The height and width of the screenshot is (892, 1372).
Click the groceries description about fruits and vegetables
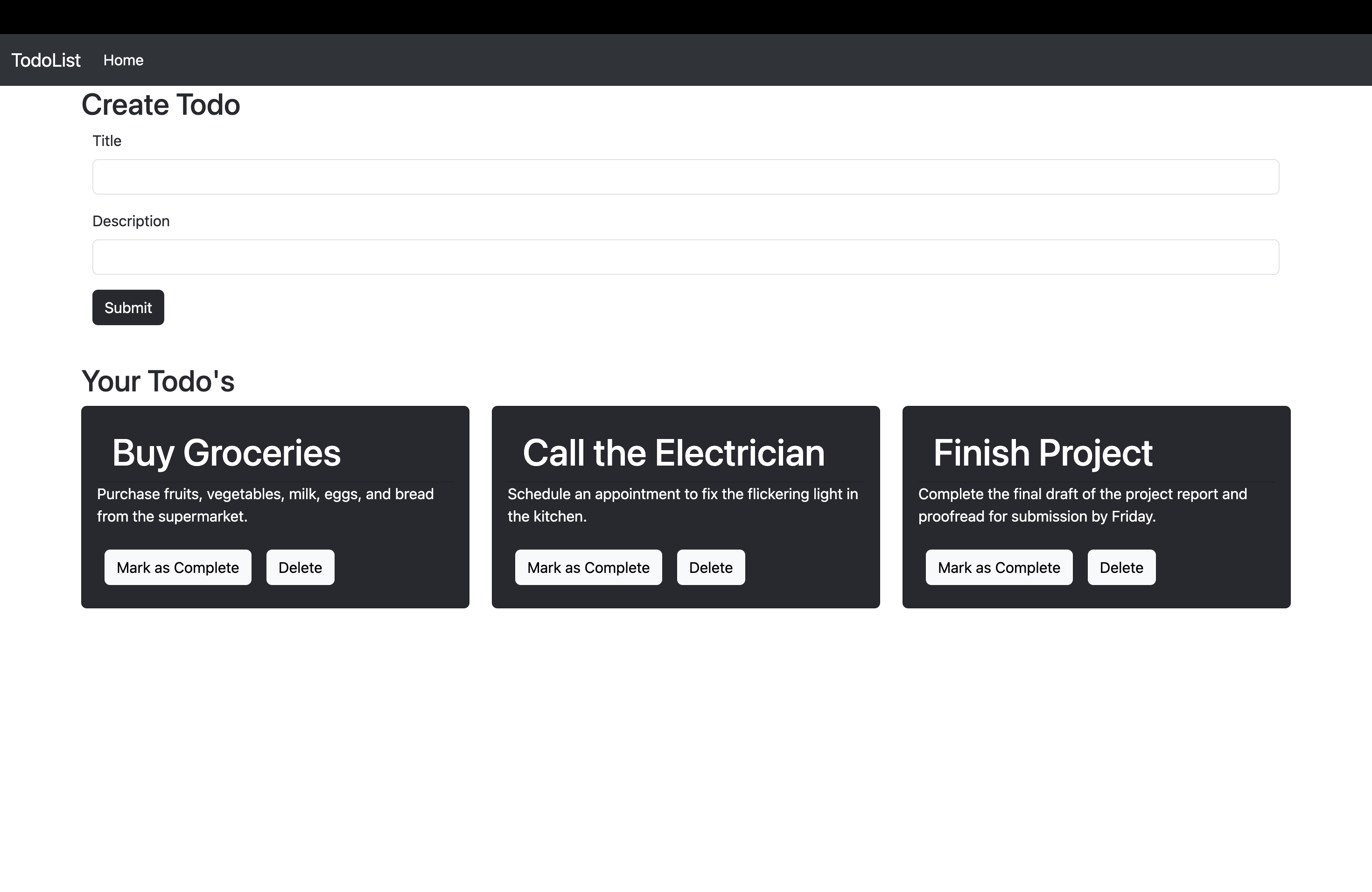pyautogui.click(x=265, y=505)
